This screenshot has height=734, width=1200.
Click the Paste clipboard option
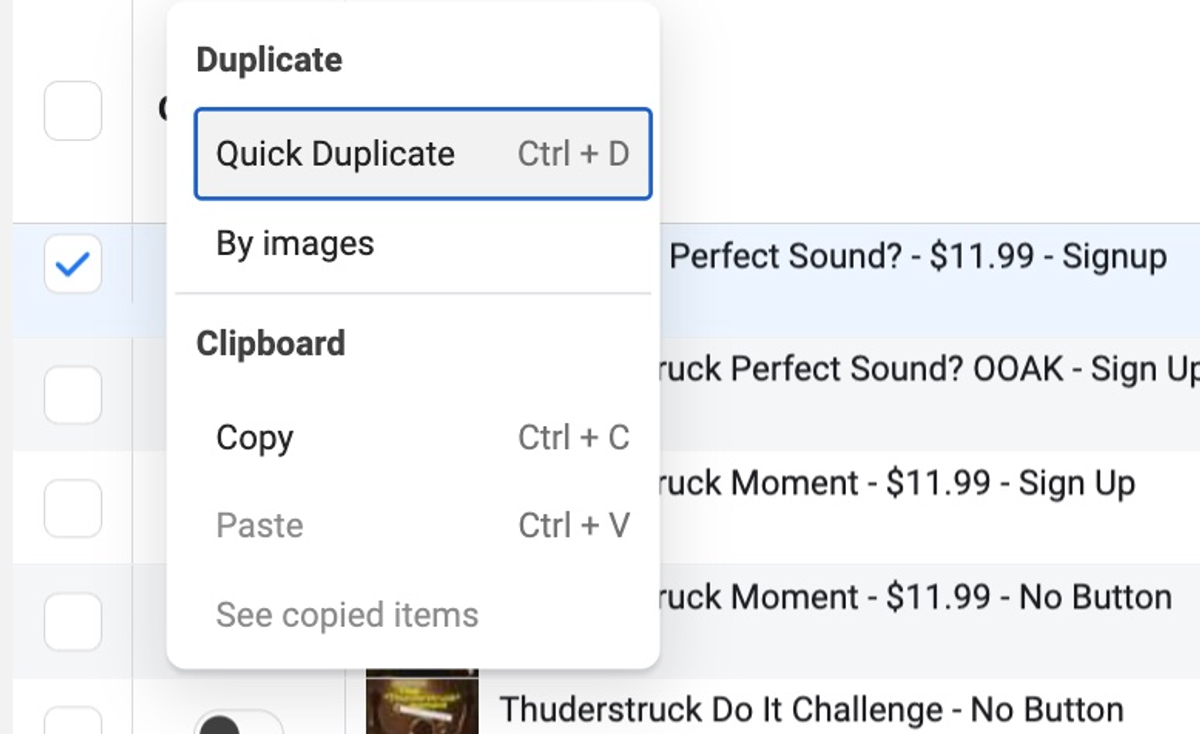coord(259,525)
